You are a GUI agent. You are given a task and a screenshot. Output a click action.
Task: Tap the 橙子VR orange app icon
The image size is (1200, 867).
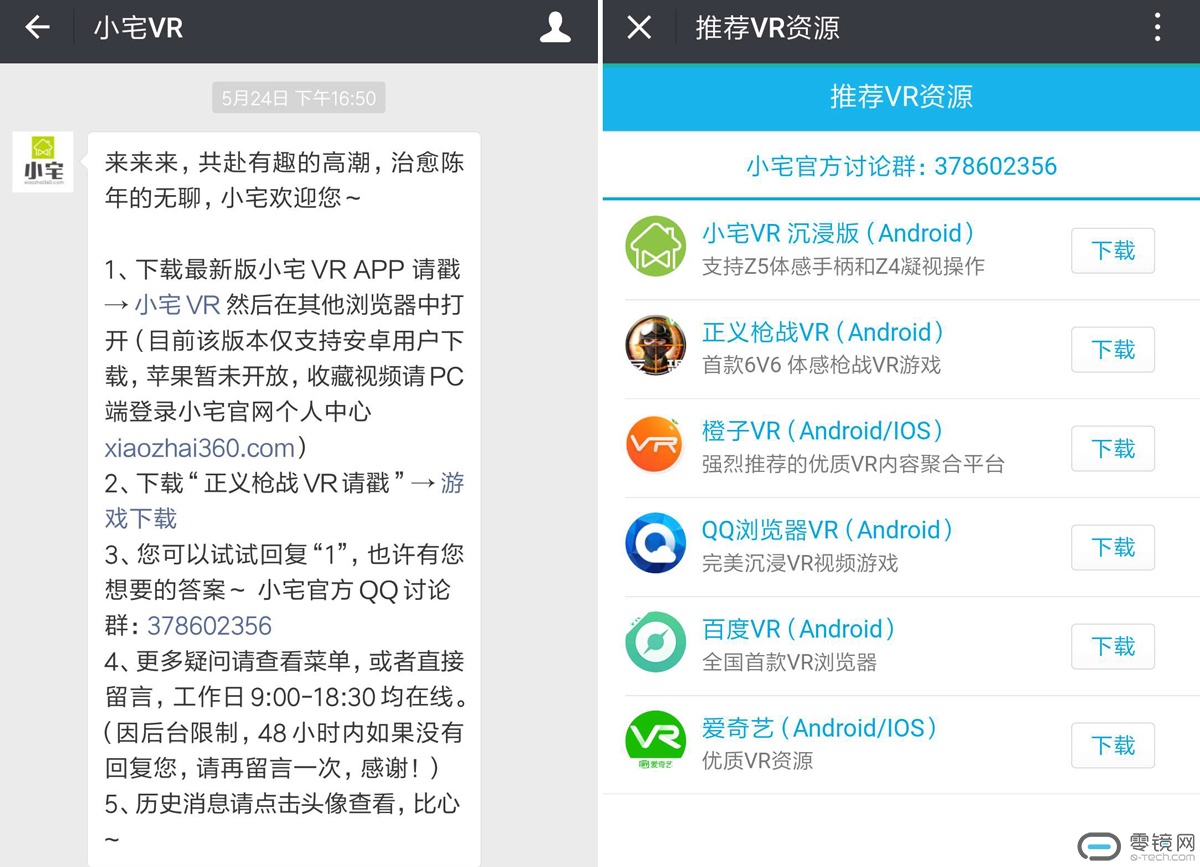coord(656,446)
